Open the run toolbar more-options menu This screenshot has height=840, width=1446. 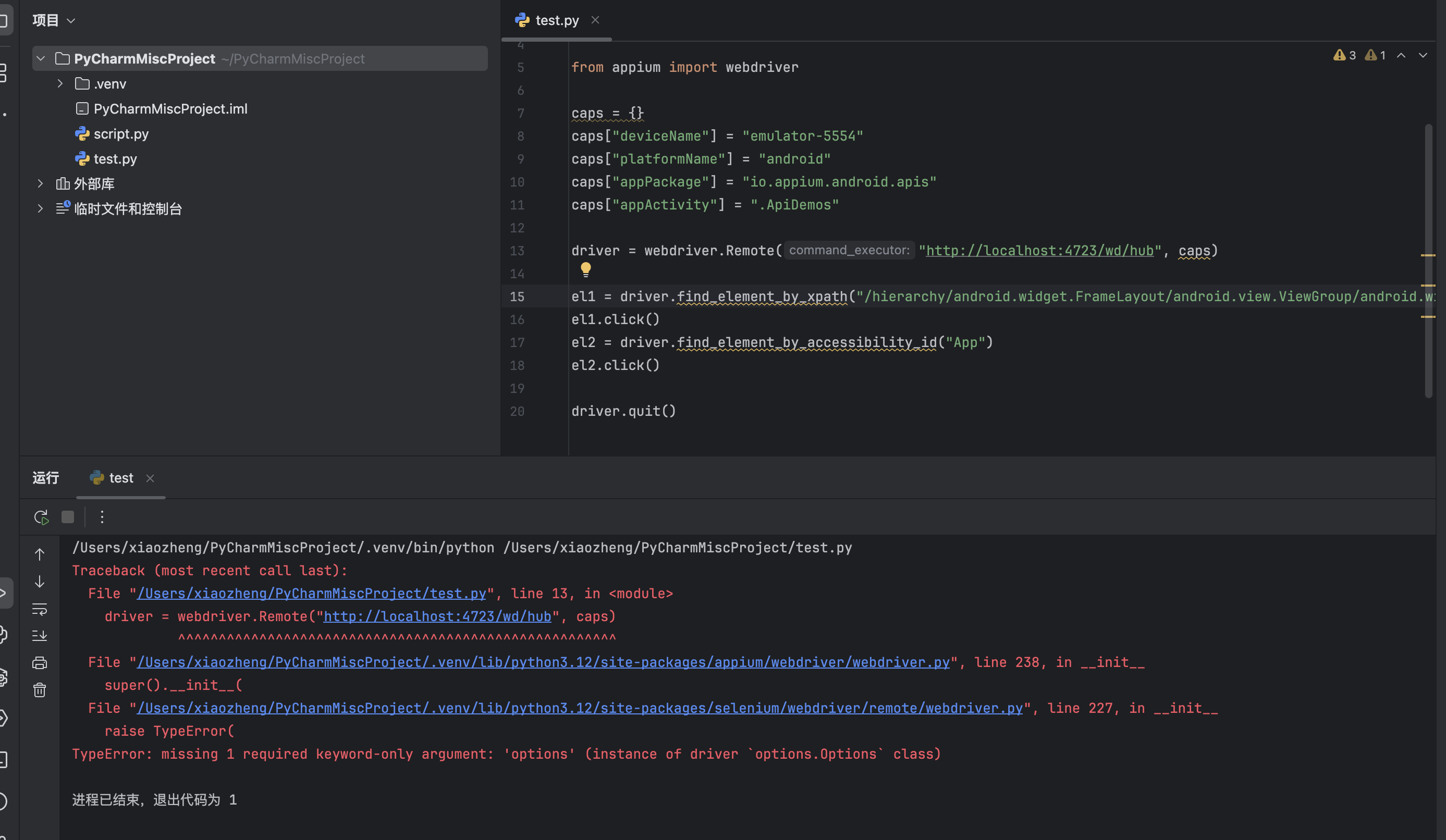point(102,517)
